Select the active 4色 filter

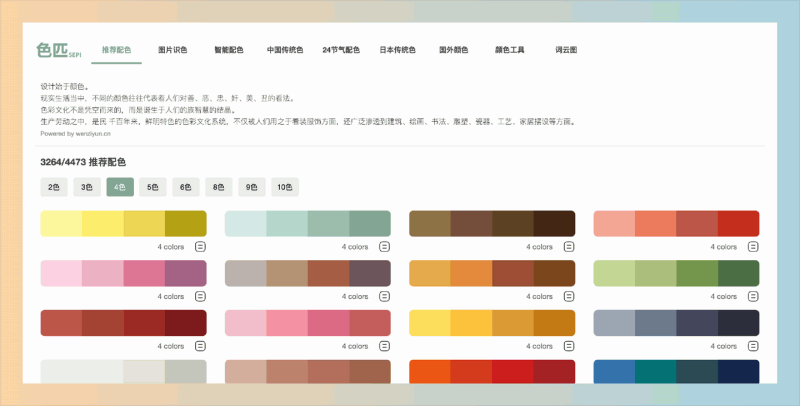(120, 187)
